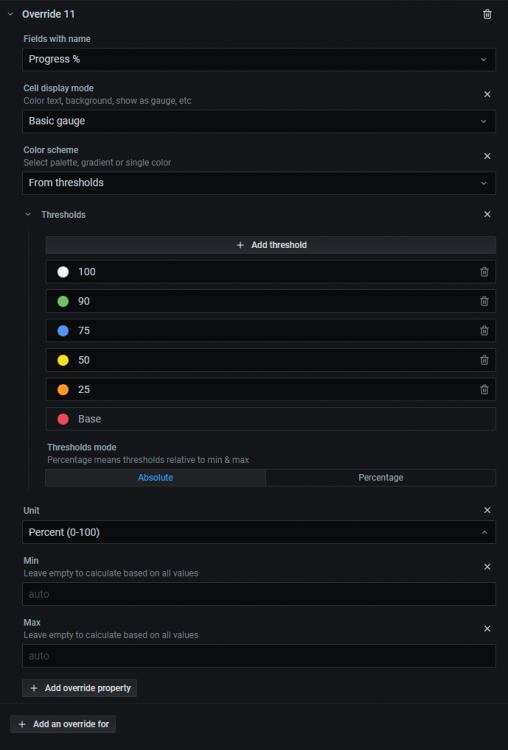Open the blue color swatch for threshold 75
Screen dimensions: 508x750
63,331
